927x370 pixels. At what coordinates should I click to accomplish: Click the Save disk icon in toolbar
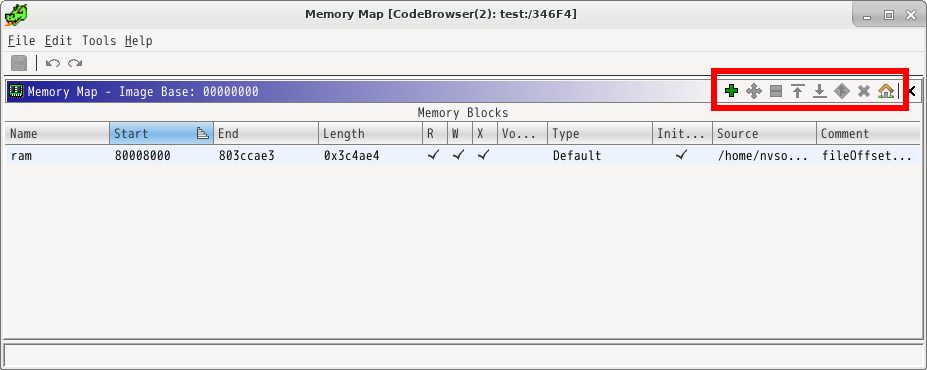click(x=20, y=63)
